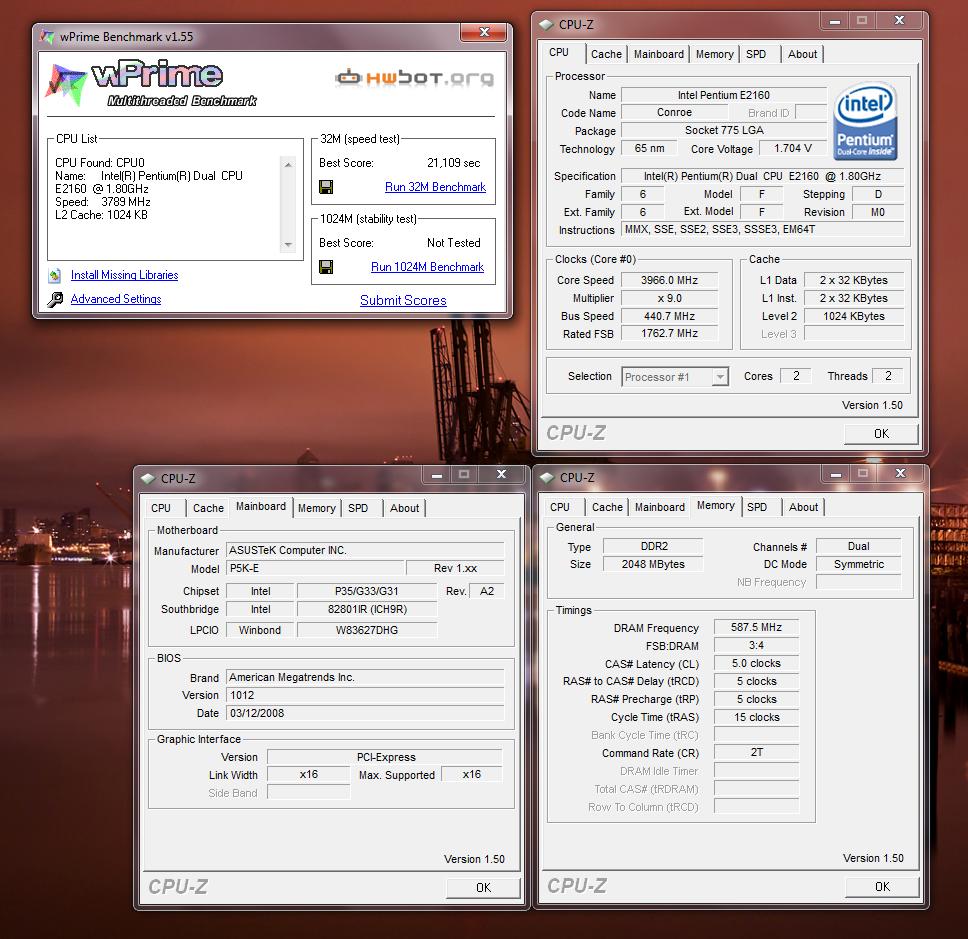This screenshot has width=968, height=939.
Task: Open About tab in Memory CPU-Z window
Action: (x=803, y=507)
